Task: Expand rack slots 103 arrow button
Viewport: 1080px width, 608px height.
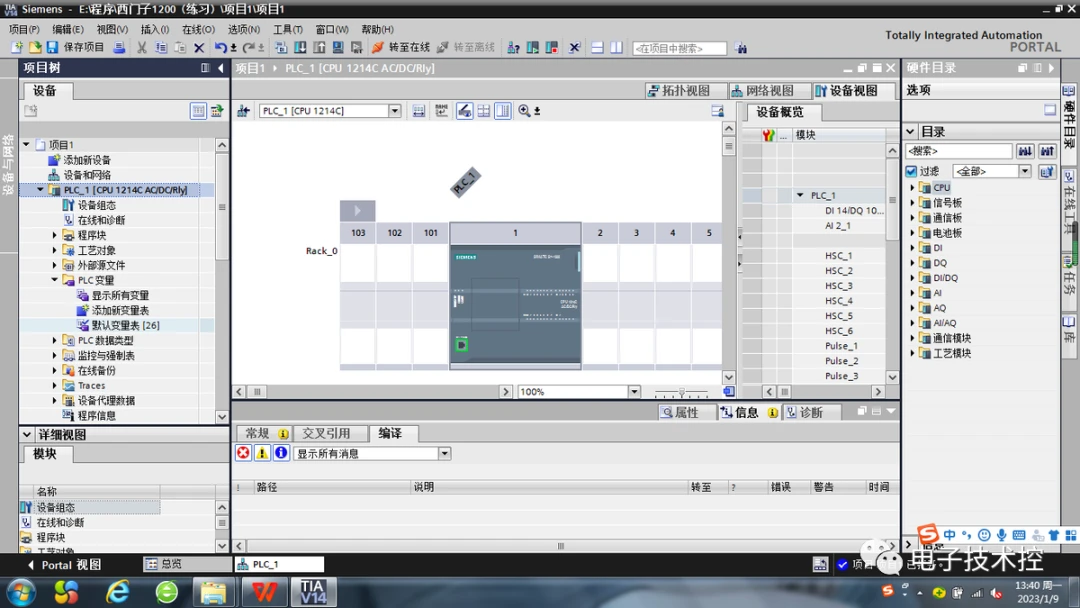Action: 357,210
